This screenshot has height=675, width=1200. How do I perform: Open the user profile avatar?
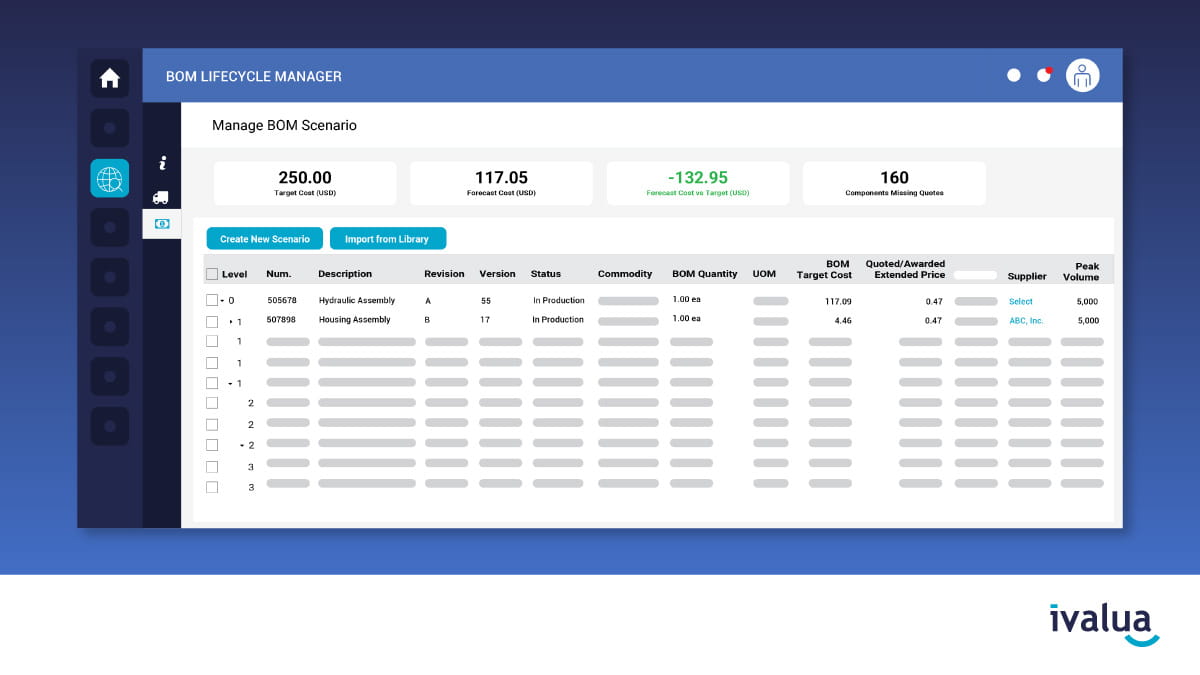pyautogui.click(x=1082, y=75)
